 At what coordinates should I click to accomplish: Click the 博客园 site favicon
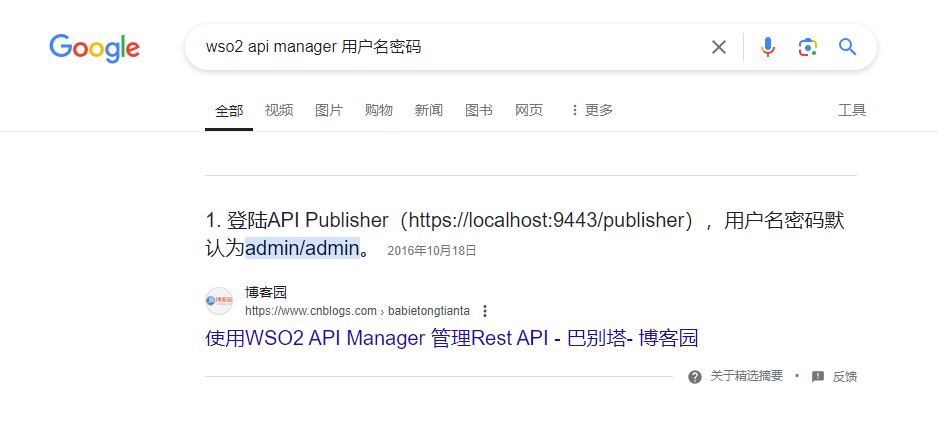pos(218,301)
